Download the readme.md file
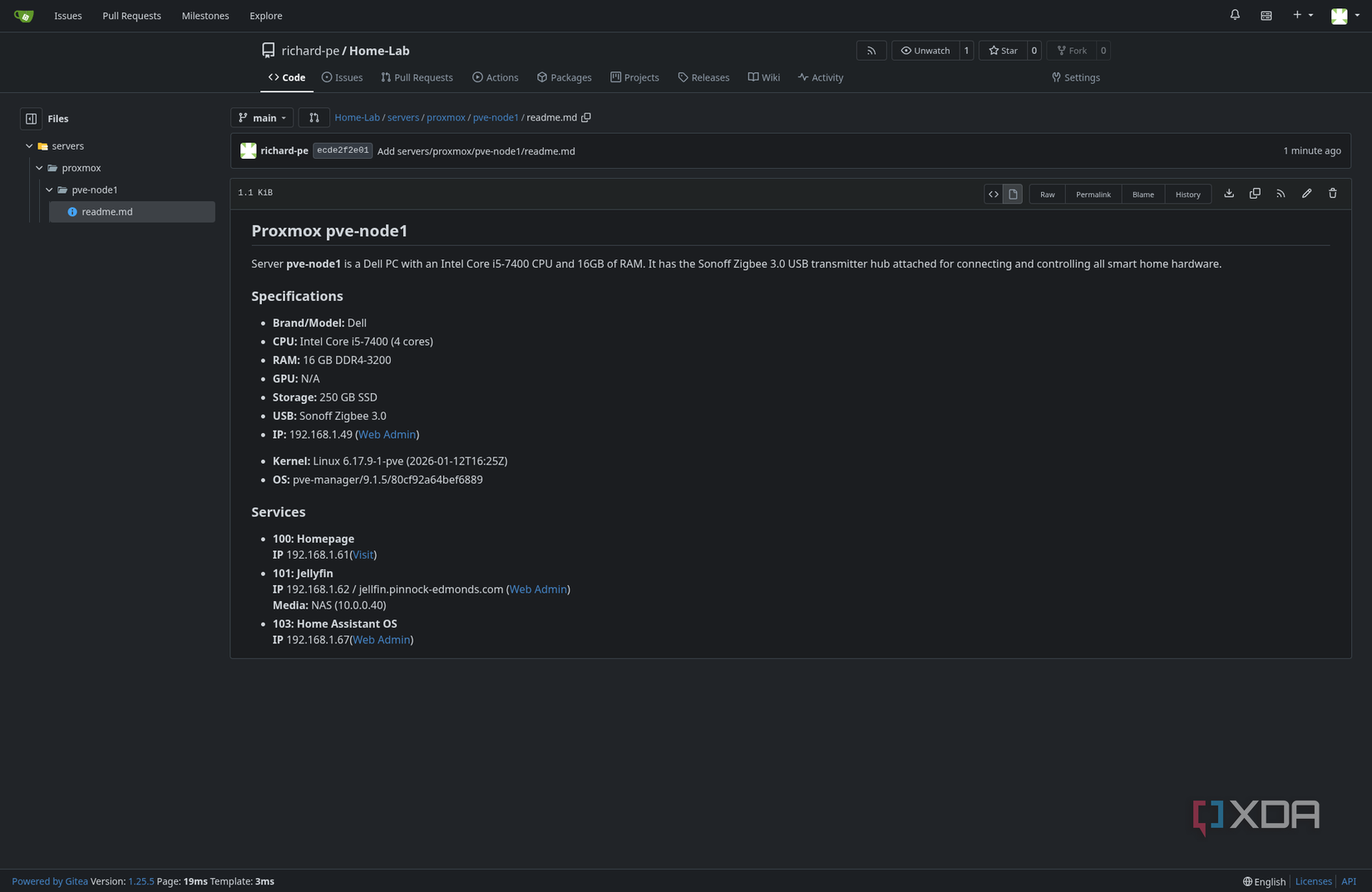1372x892 pixels. [x=1229, y=194]
